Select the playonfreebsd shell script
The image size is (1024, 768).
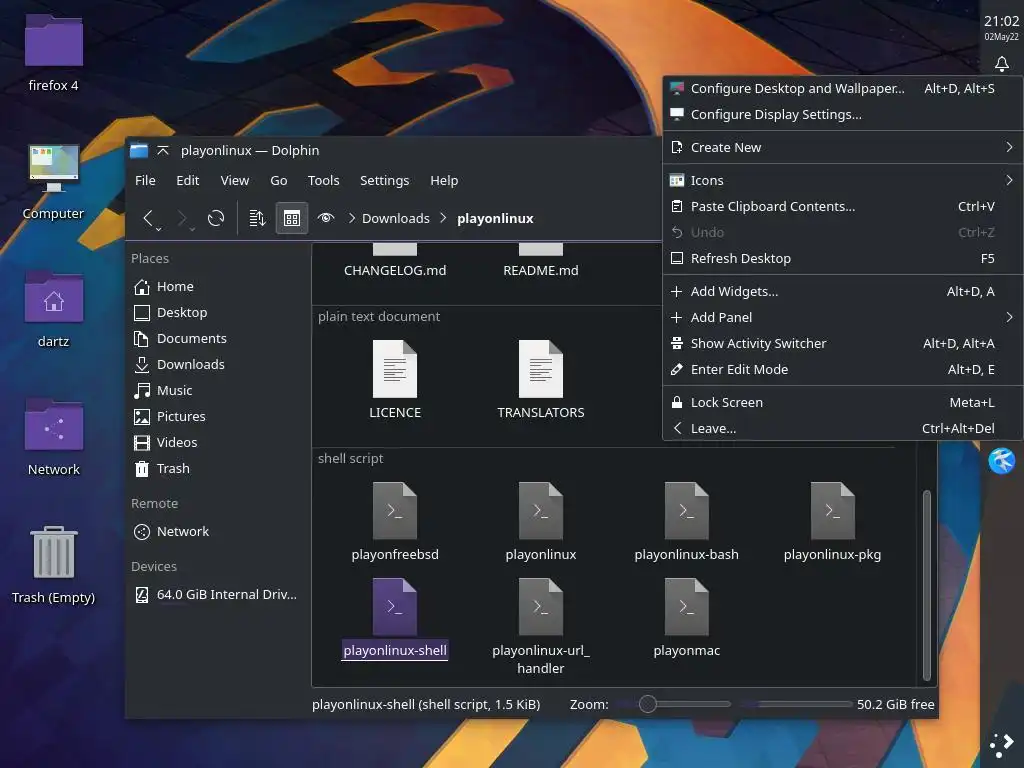394,521
